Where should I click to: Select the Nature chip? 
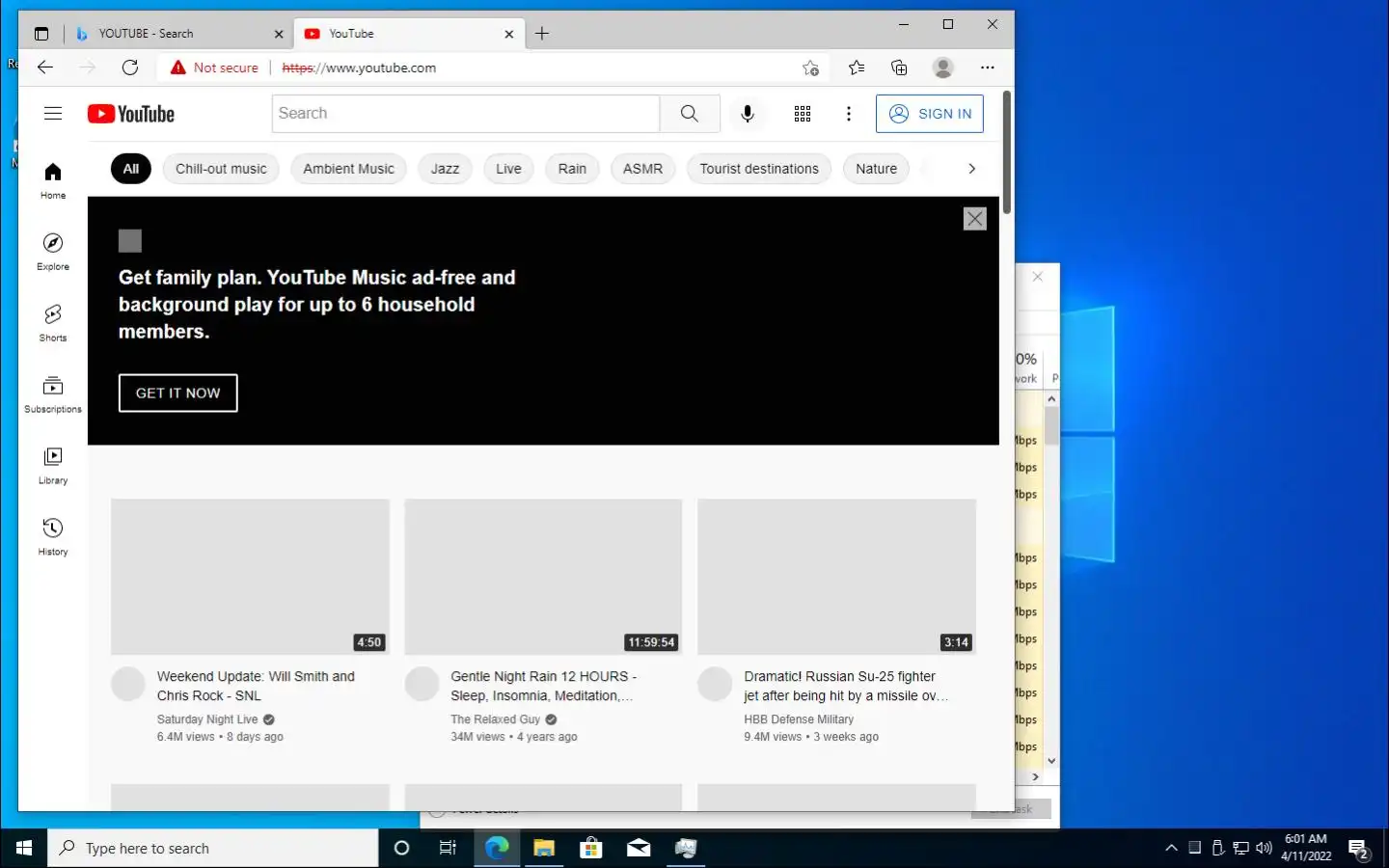click(876, 169)
